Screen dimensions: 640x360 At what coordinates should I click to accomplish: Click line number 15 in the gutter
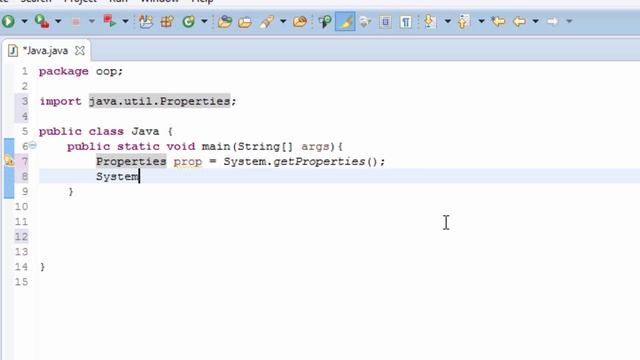(21, 282)
